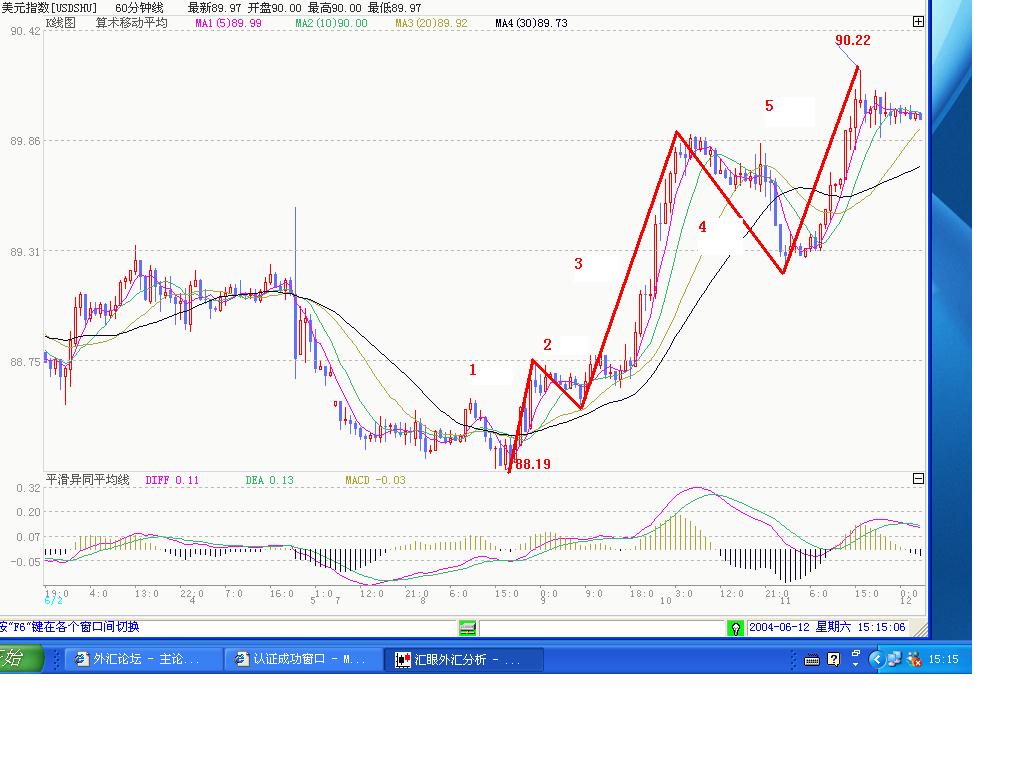Viewport: 1024px width, 768px height.
Task: Click the status bar input field beside the green icon
Action: (x=601, y=628)
